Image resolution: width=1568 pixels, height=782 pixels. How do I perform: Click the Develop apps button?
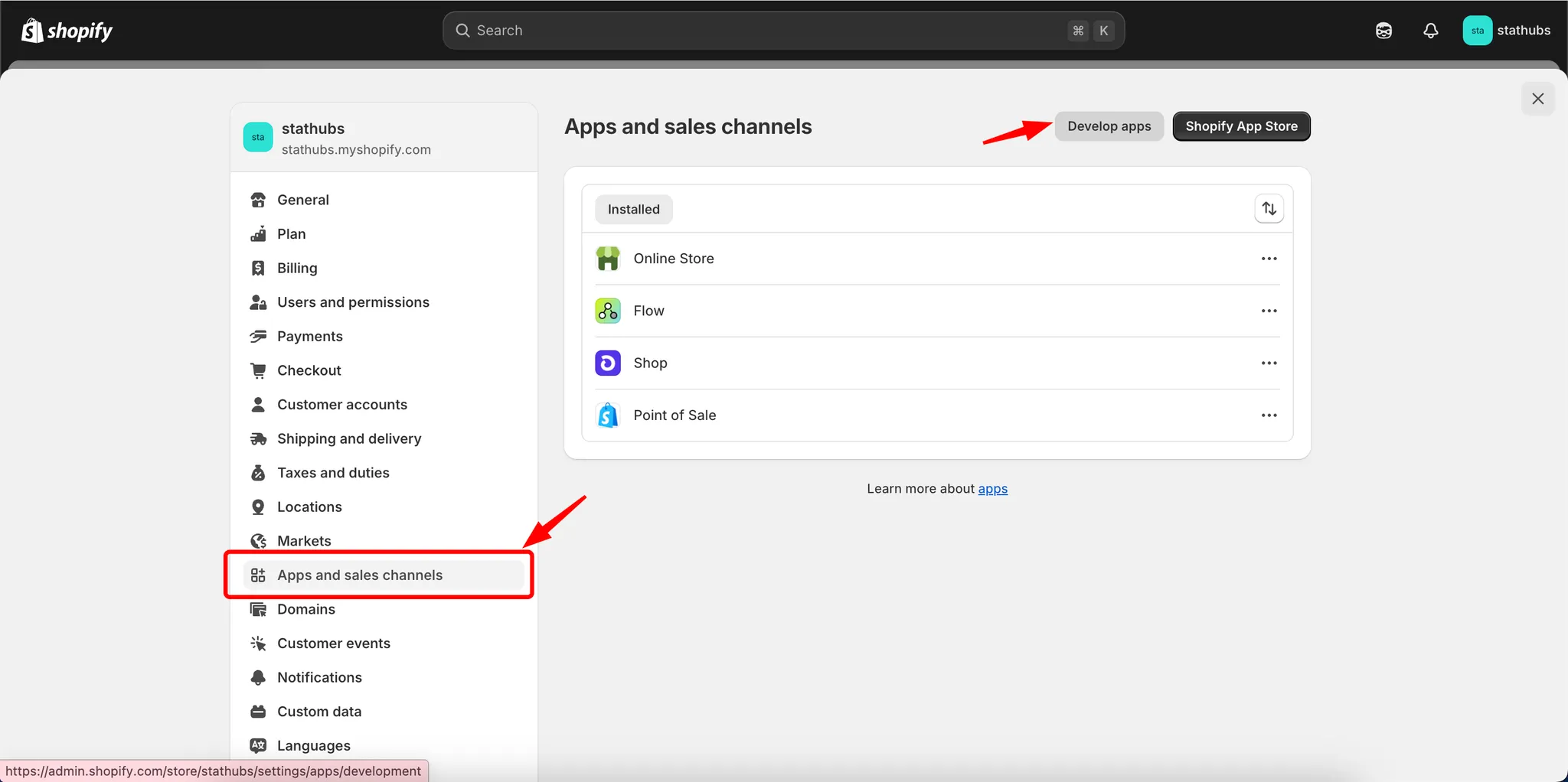coord(1109,126)
